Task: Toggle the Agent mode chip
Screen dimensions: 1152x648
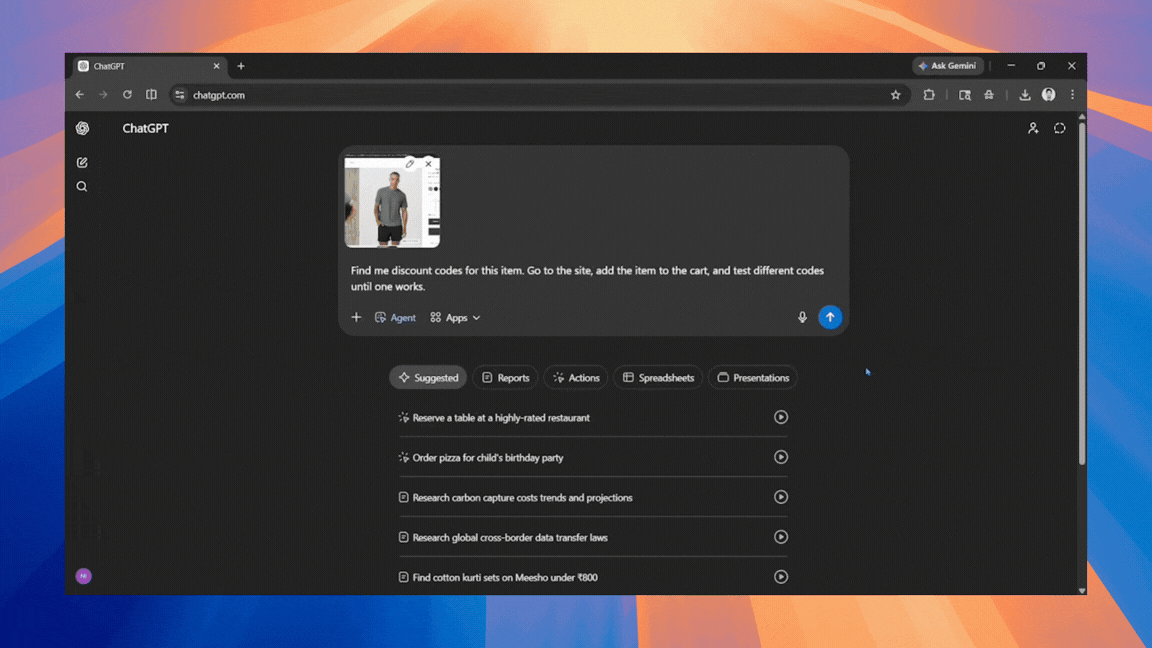Action: click(395, 317)
